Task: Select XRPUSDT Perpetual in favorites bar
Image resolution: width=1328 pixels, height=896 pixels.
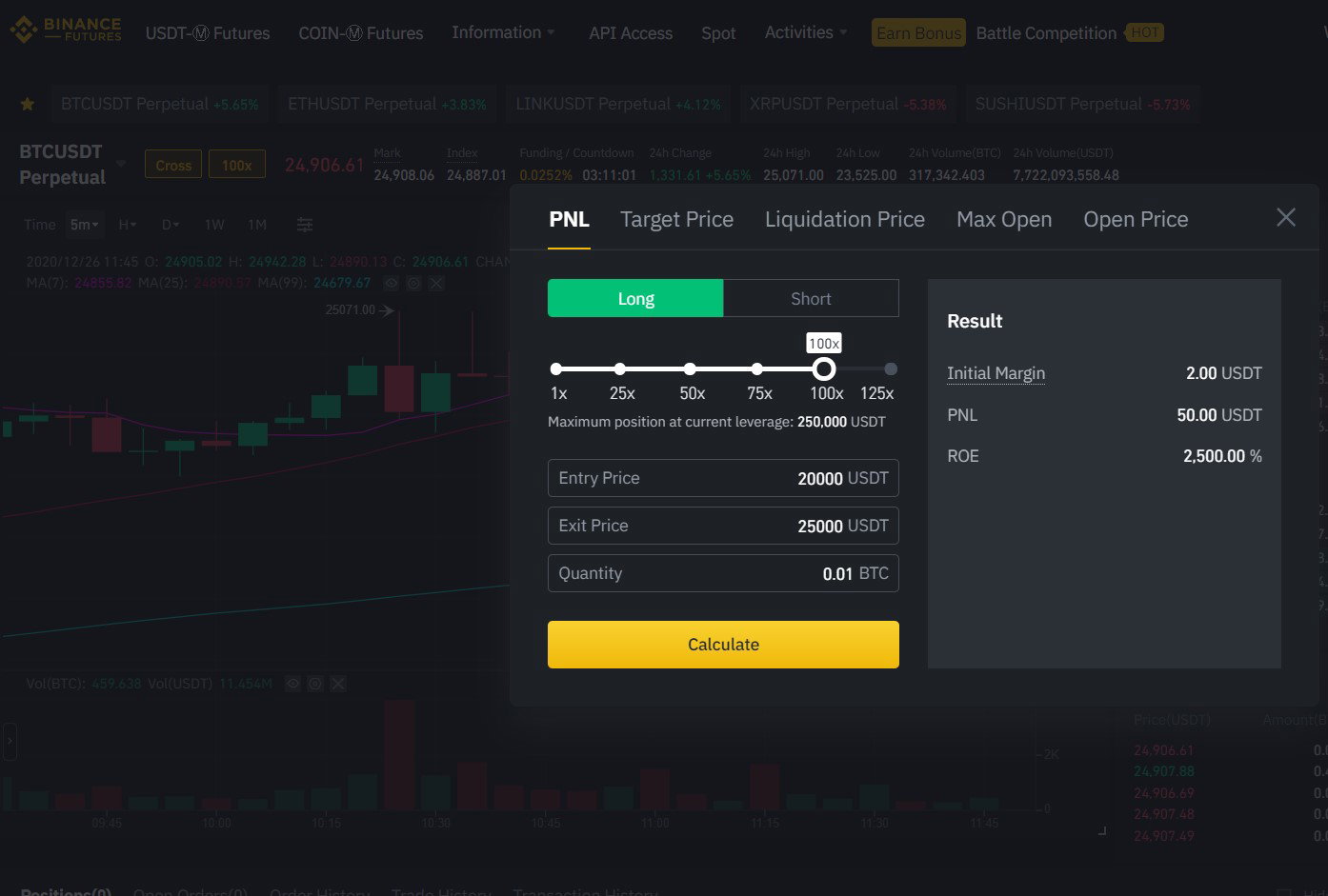Action: coord(848,104)
